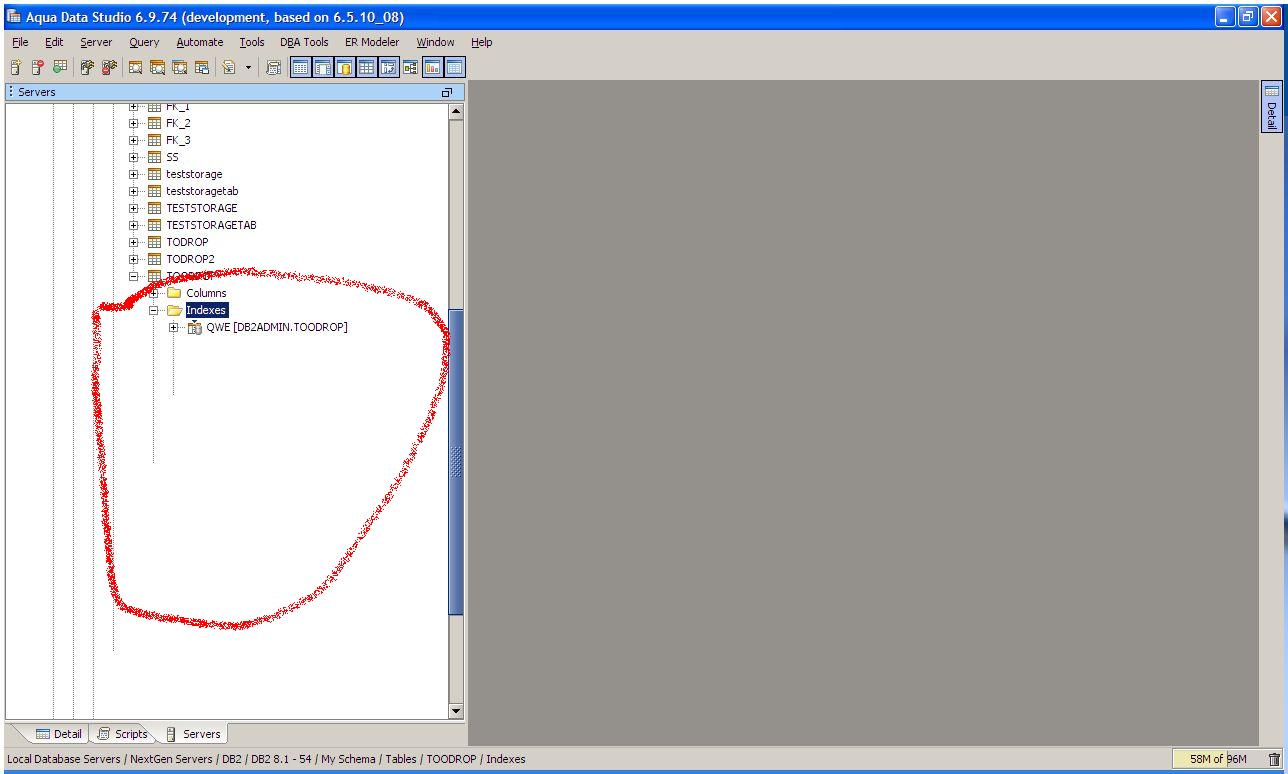Click the trash can garbage-collect icon
The height and width of the screenshot is (774, 1288).
point(1274,759)
